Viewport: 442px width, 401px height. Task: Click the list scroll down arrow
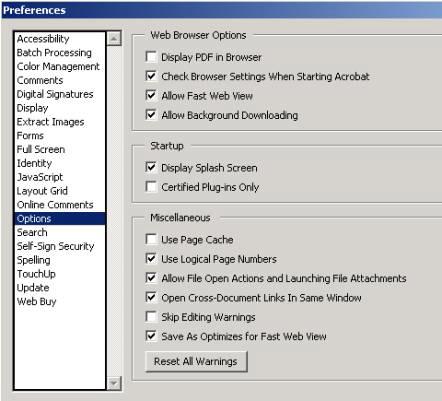click(114, 383)
